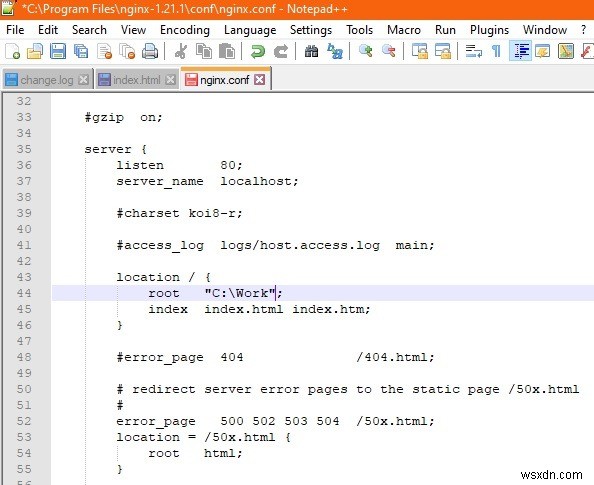594x485 pixels.
Task: Click the "location = /50x.html {" line
Action: (204, 437)
